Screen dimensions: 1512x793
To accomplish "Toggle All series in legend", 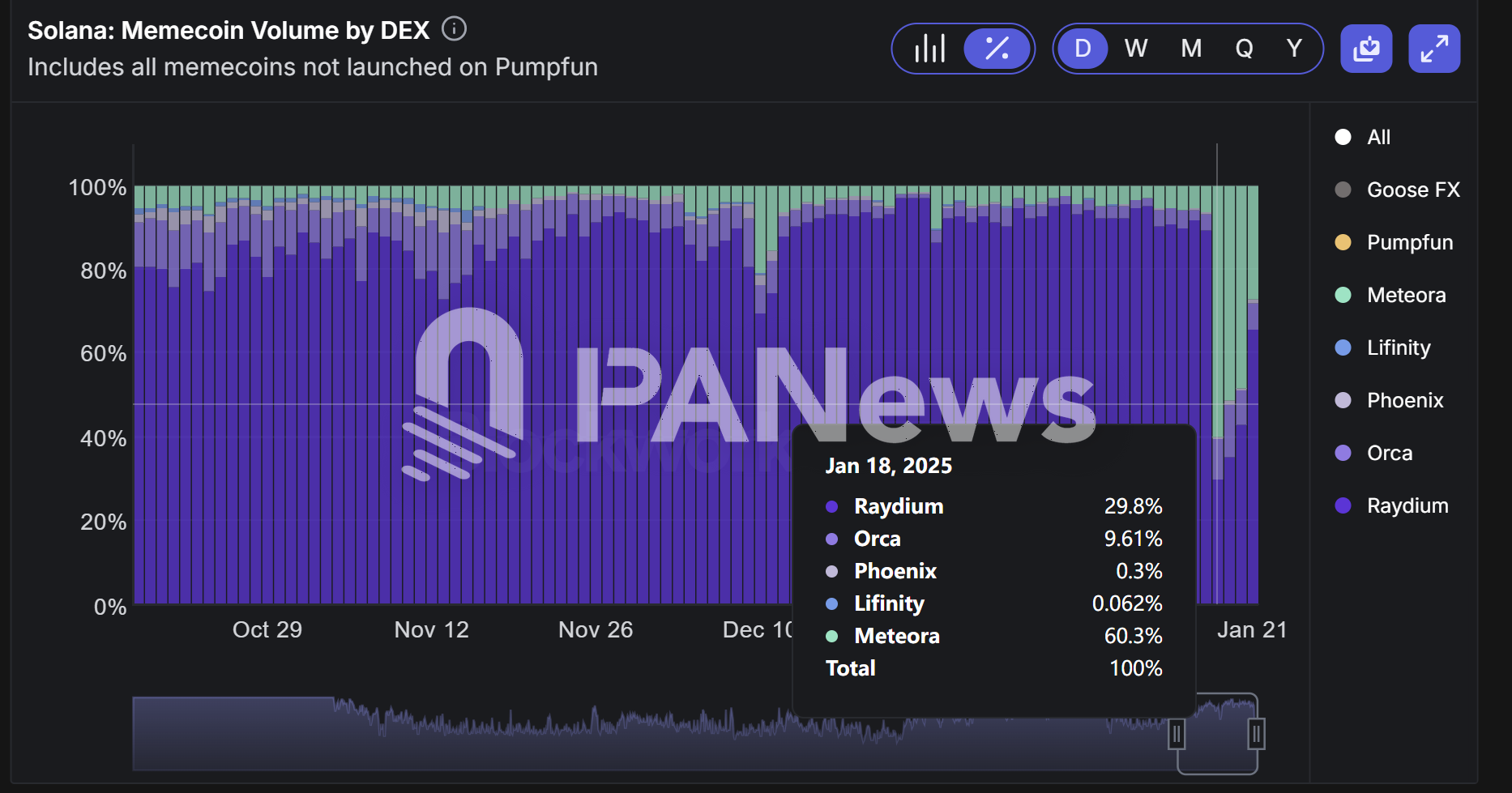I will tap(1377, 137).
